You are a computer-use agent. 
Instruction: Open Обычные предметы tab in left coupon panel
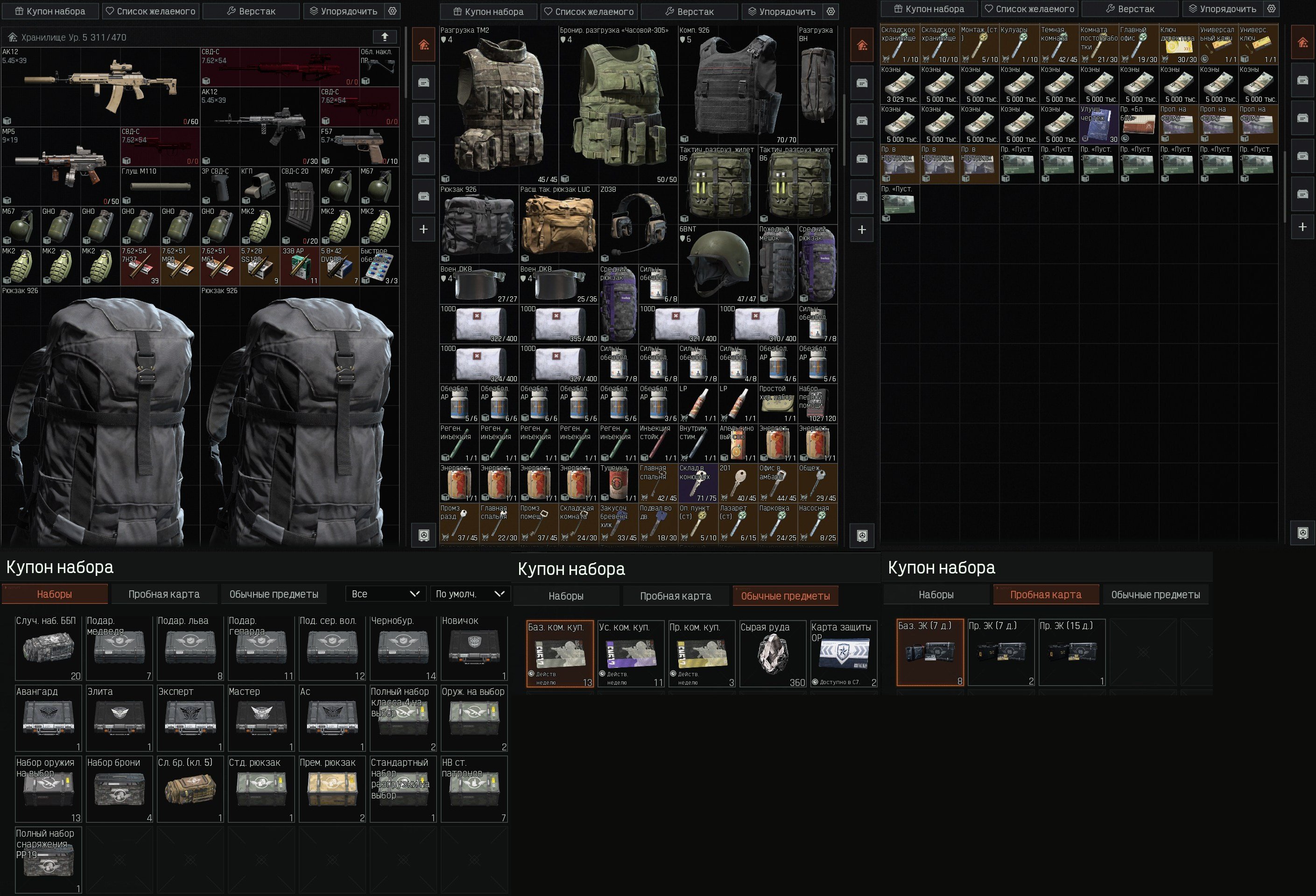[274, 595]
